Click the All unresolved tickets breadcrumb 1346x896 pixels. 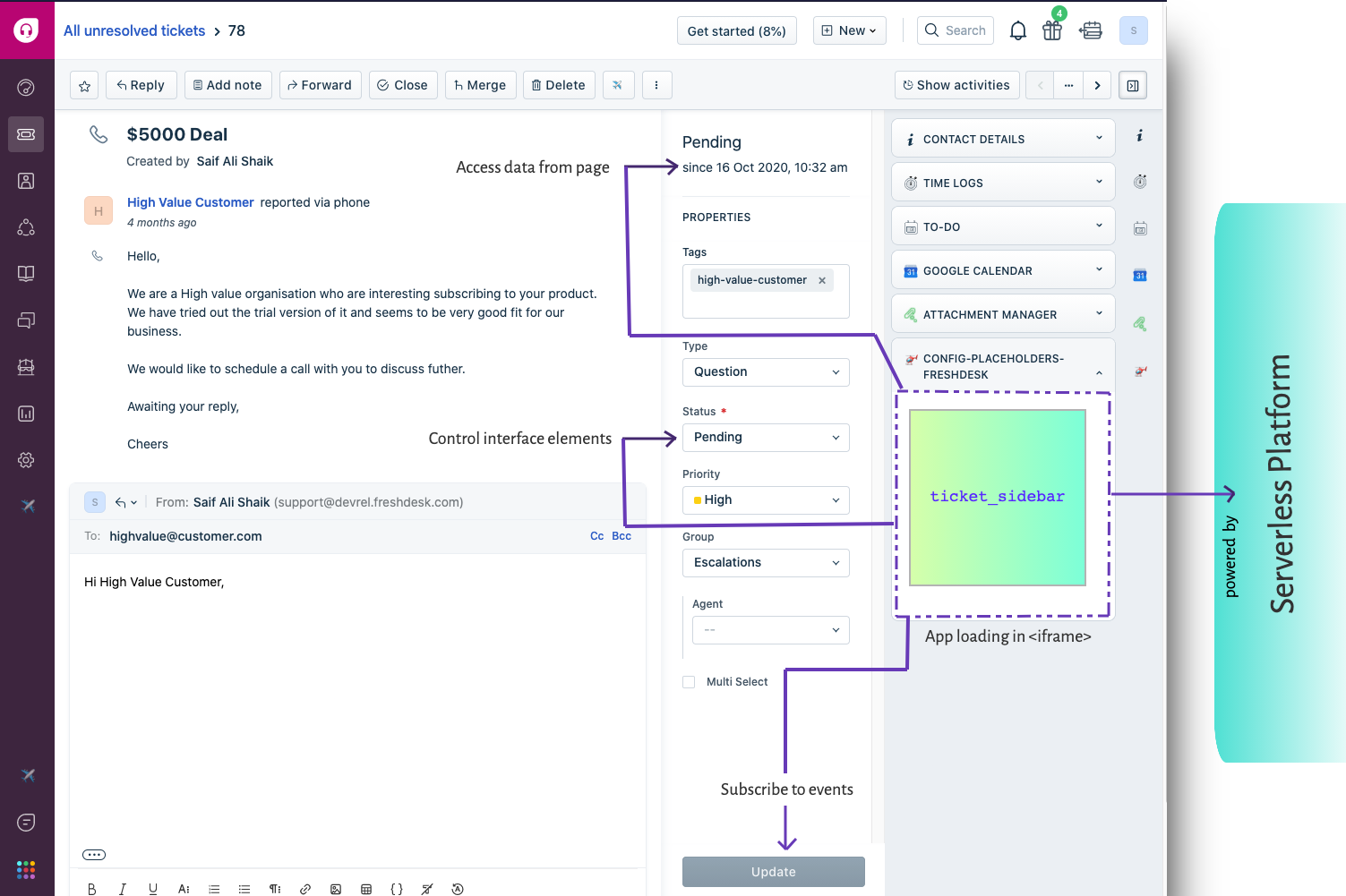[x=134, y=30]
